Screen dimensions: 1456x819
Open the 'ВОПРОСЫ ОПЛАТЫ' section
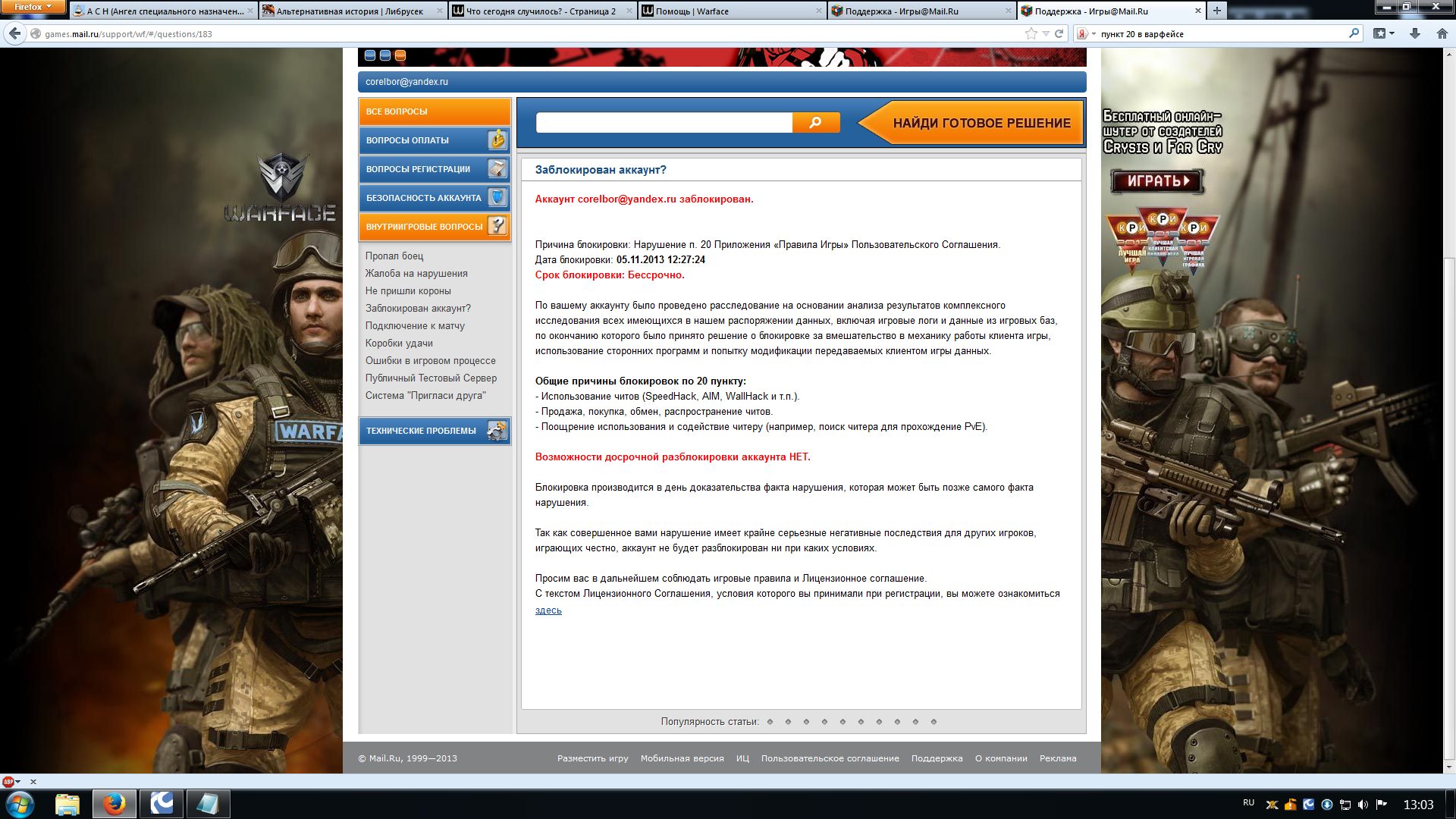pos(435,140)
